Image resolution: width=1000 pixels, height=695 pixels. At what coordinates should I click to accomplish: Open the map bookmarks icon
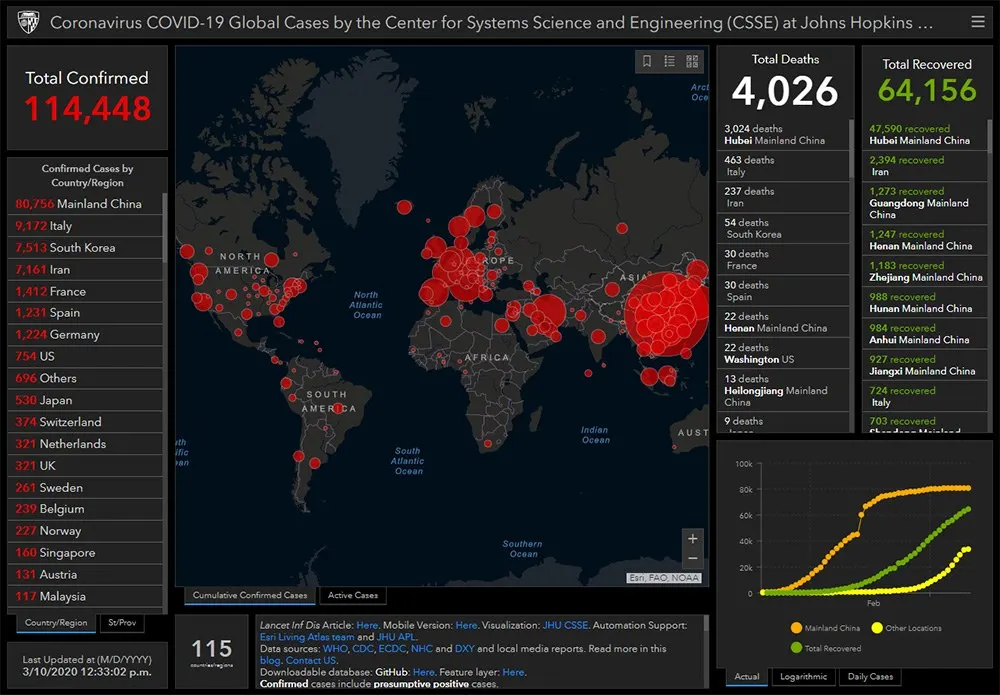pos(647,62)
